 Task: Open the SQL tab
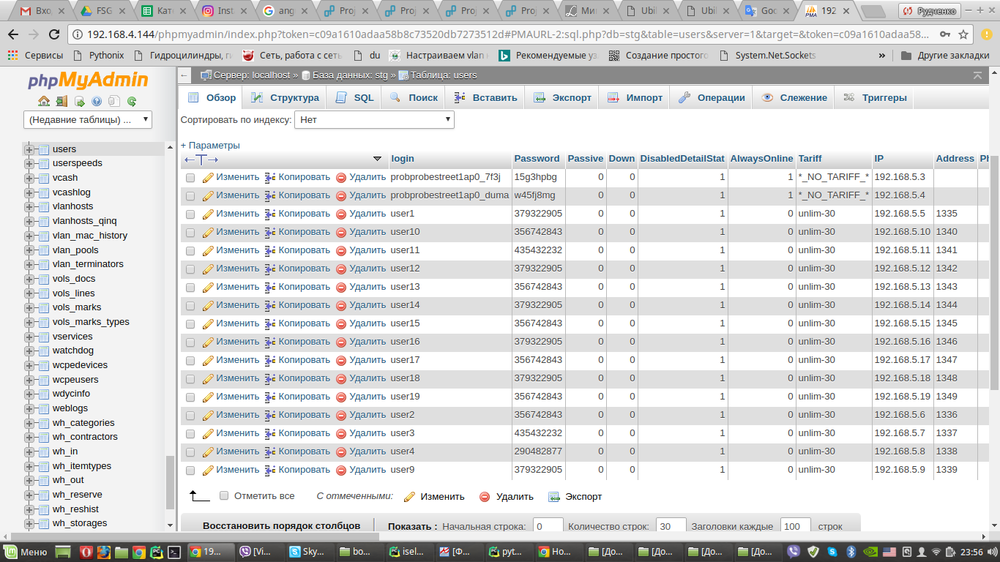355,98
